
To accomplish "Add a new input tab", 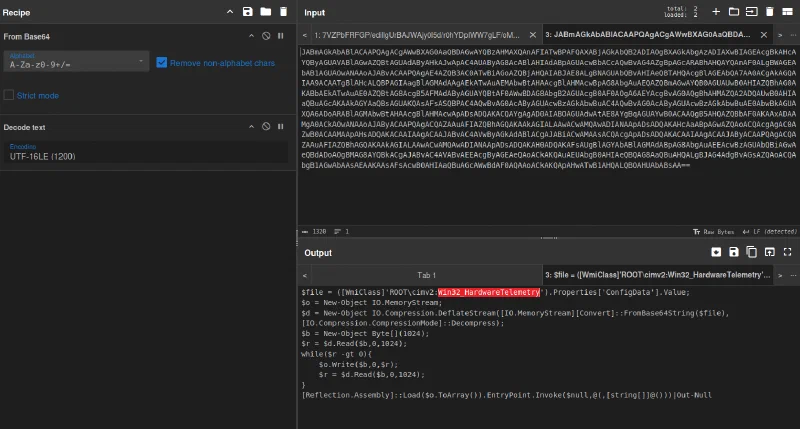I will [x=716, y=12].
